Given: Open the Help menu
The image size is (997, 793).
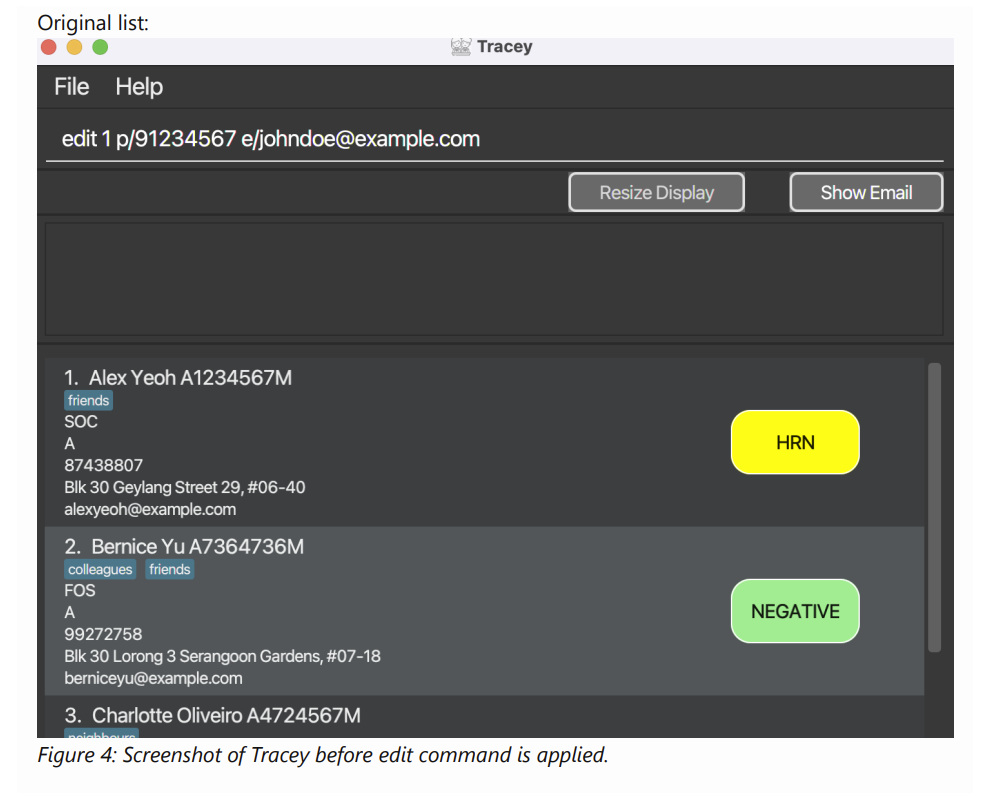Looking at the screenshot, I should pyautogui.click(x=139, y=86).
